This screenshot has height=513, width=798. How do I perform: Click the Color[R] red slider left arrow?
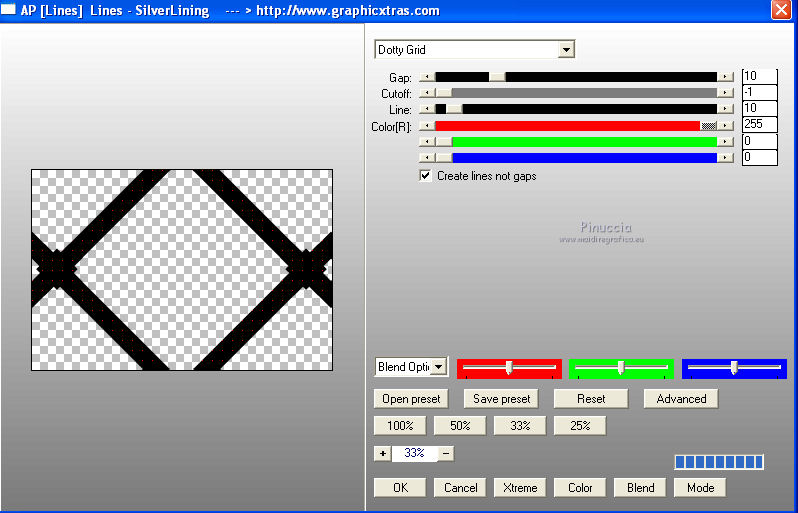pos(427,126)
